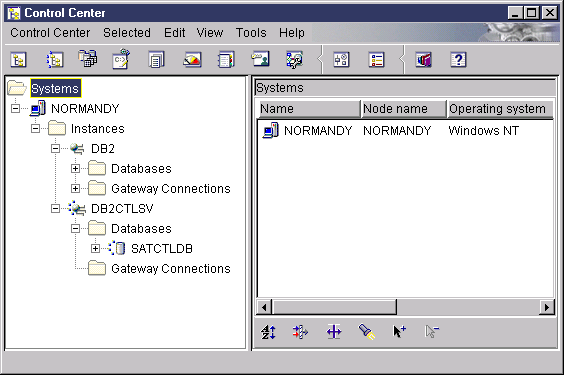Screen dimensions: 564x376
Task: Click the Systems title above the list
Action: point(279,87)
